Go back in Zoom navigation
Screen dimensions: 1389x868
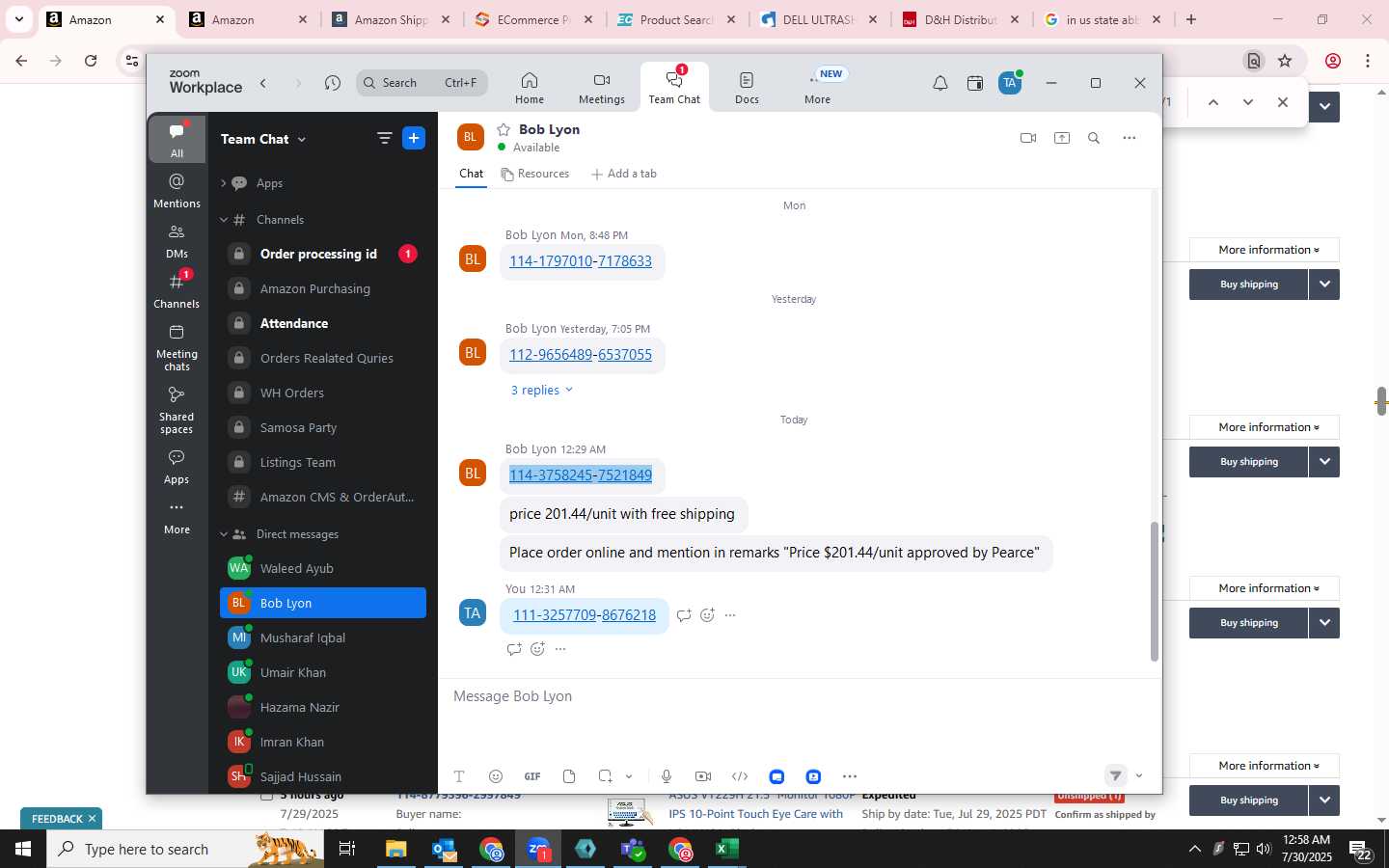tap(263, 83)
